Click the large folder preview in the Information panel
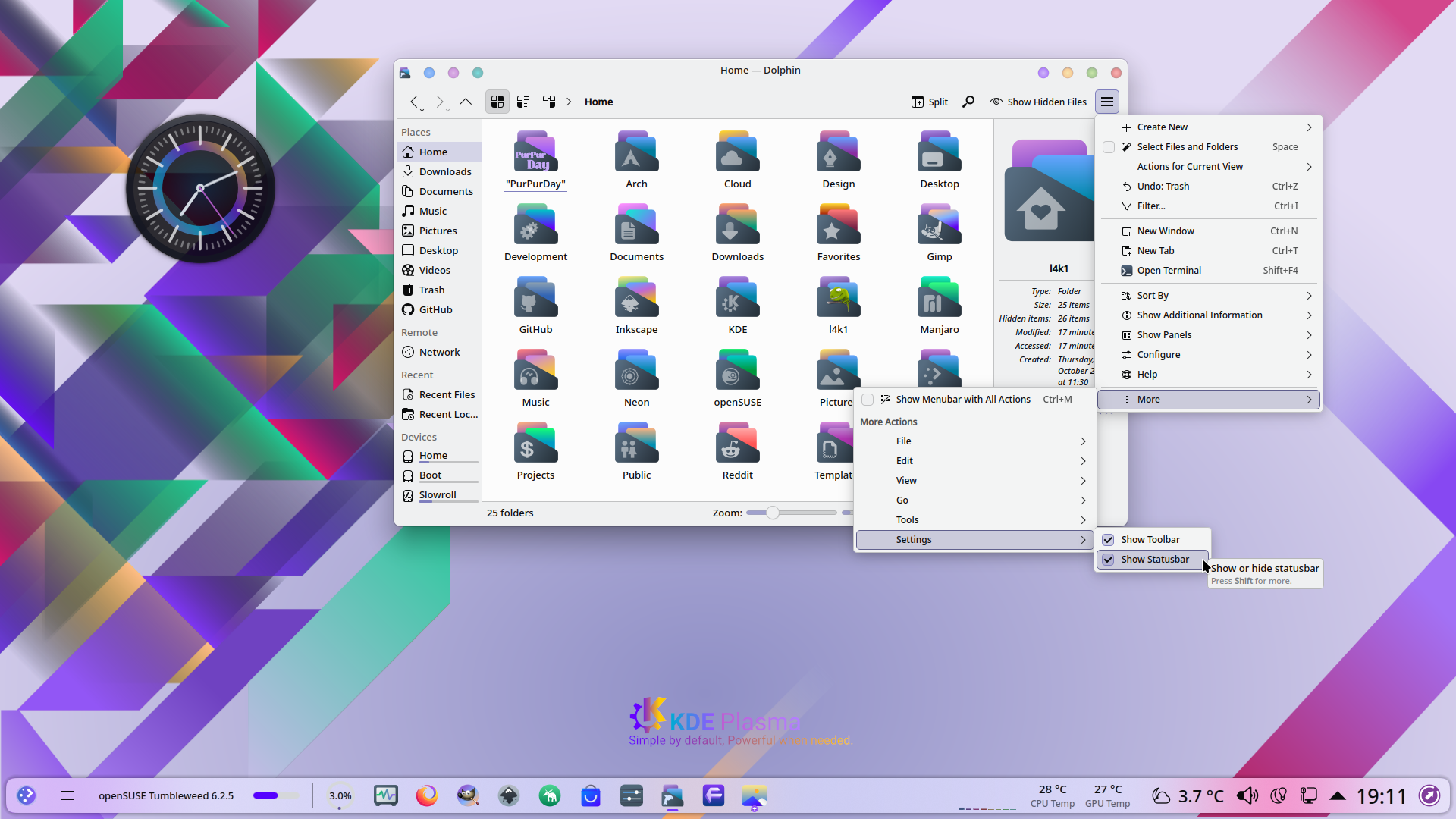Image resolution: width=1456 pixels, height=819 pixels. tap(1050, 190)
